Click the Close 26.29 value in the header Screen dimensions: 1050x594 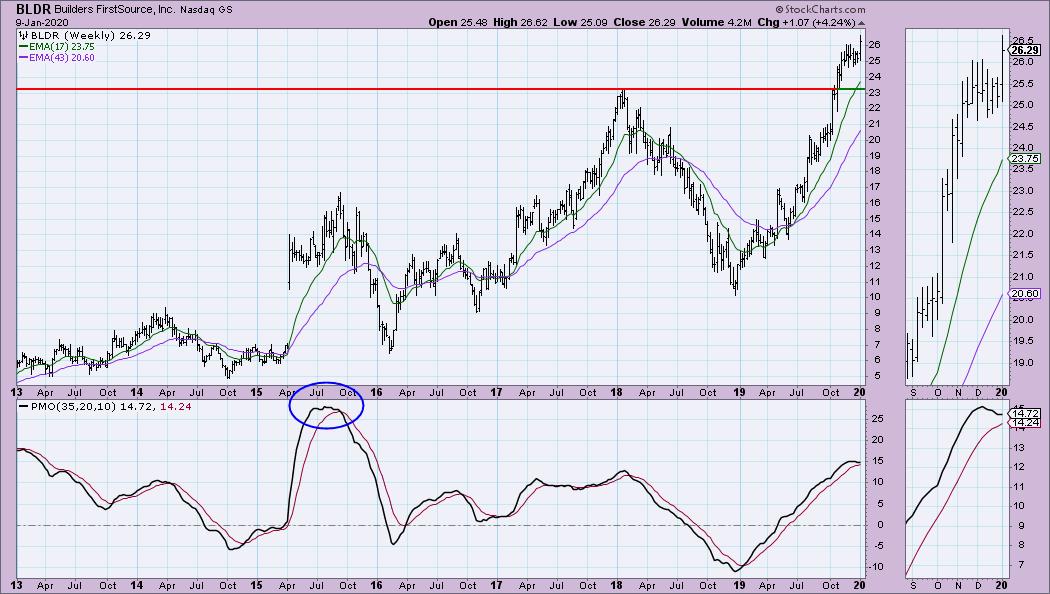click(x=645, y=22)
